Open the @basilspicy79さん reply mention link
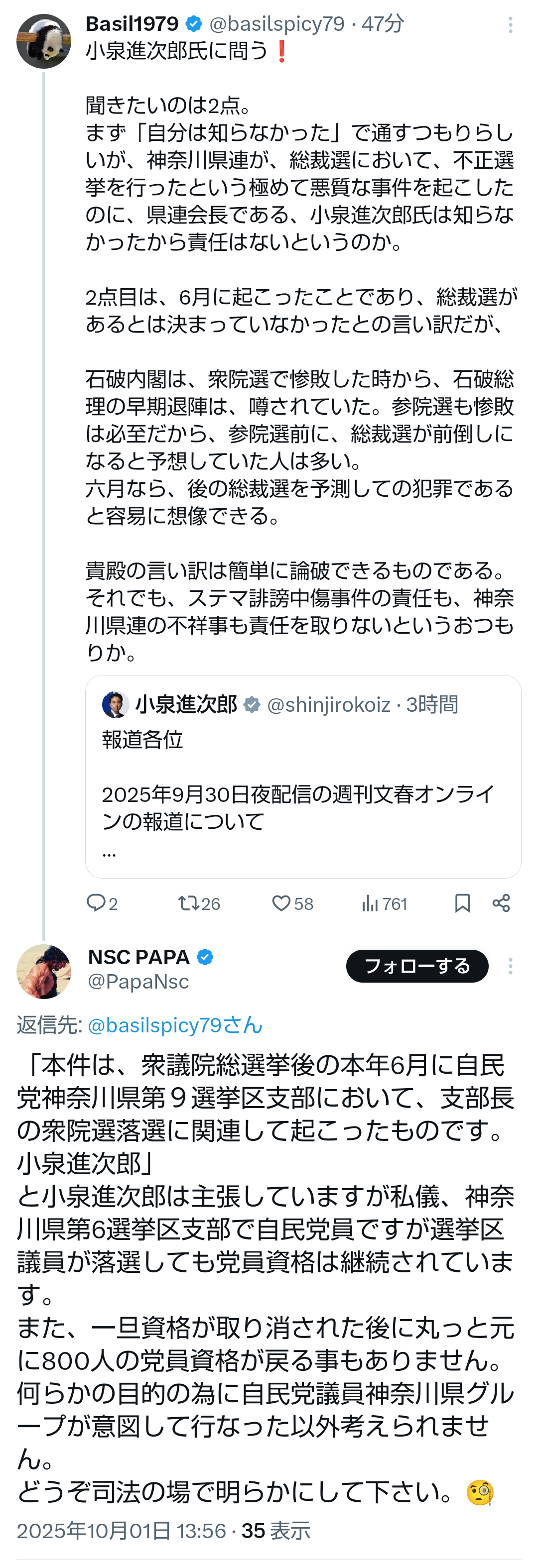Screen dimensions: 538x1568 coord(175,1025)
